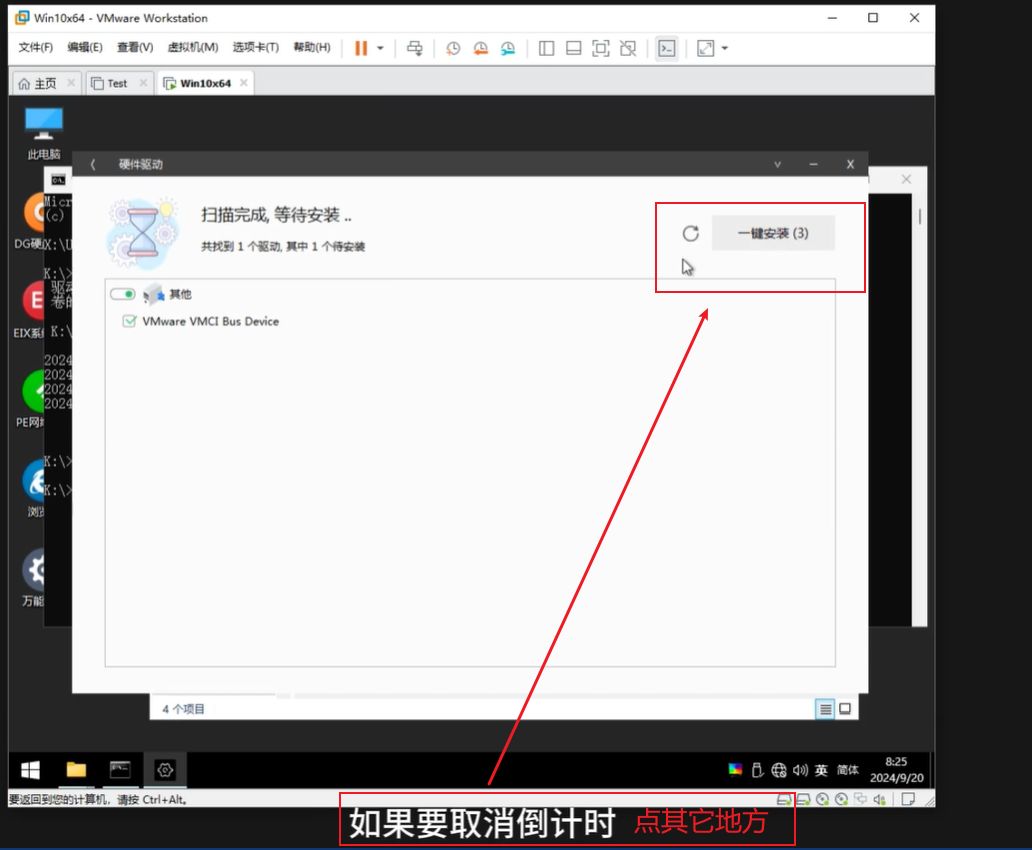Expand the stretch guest dropdown arrow
The height and width of the screenshot is (850, 1032).
click(725, 48)
